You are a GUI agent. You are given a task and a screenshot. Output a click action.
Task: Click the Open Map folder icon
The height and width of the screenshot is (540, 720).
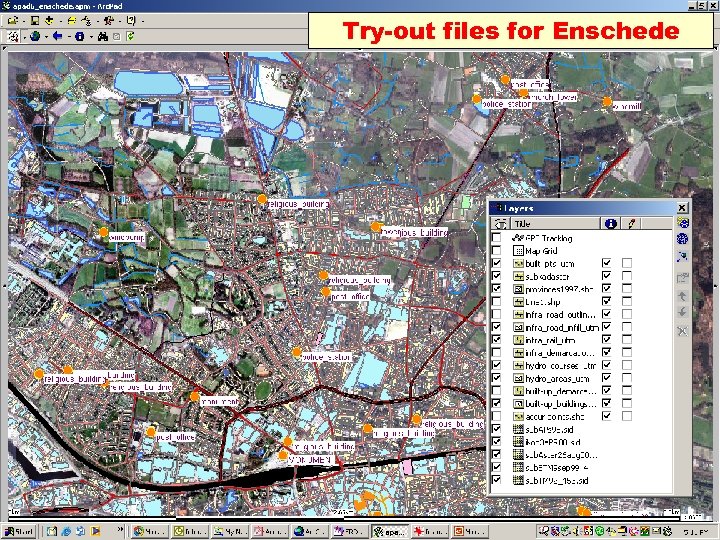click(13, 21)
